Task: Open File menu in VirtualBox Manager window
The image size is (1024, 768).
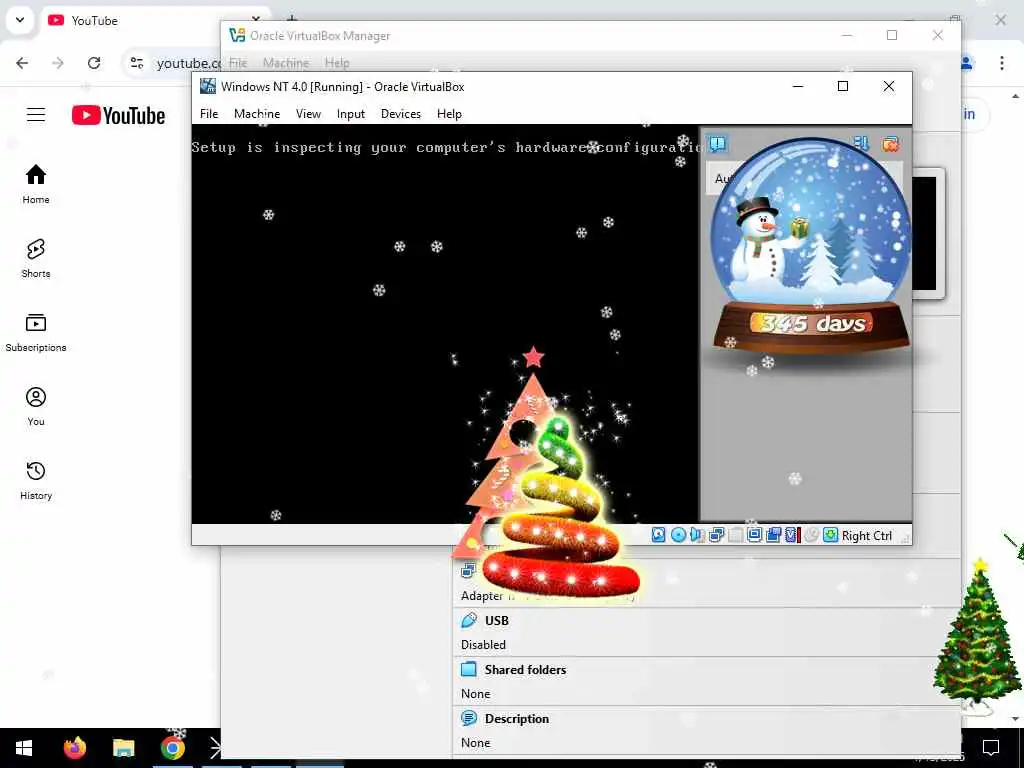Action: [x=238, y=63]
